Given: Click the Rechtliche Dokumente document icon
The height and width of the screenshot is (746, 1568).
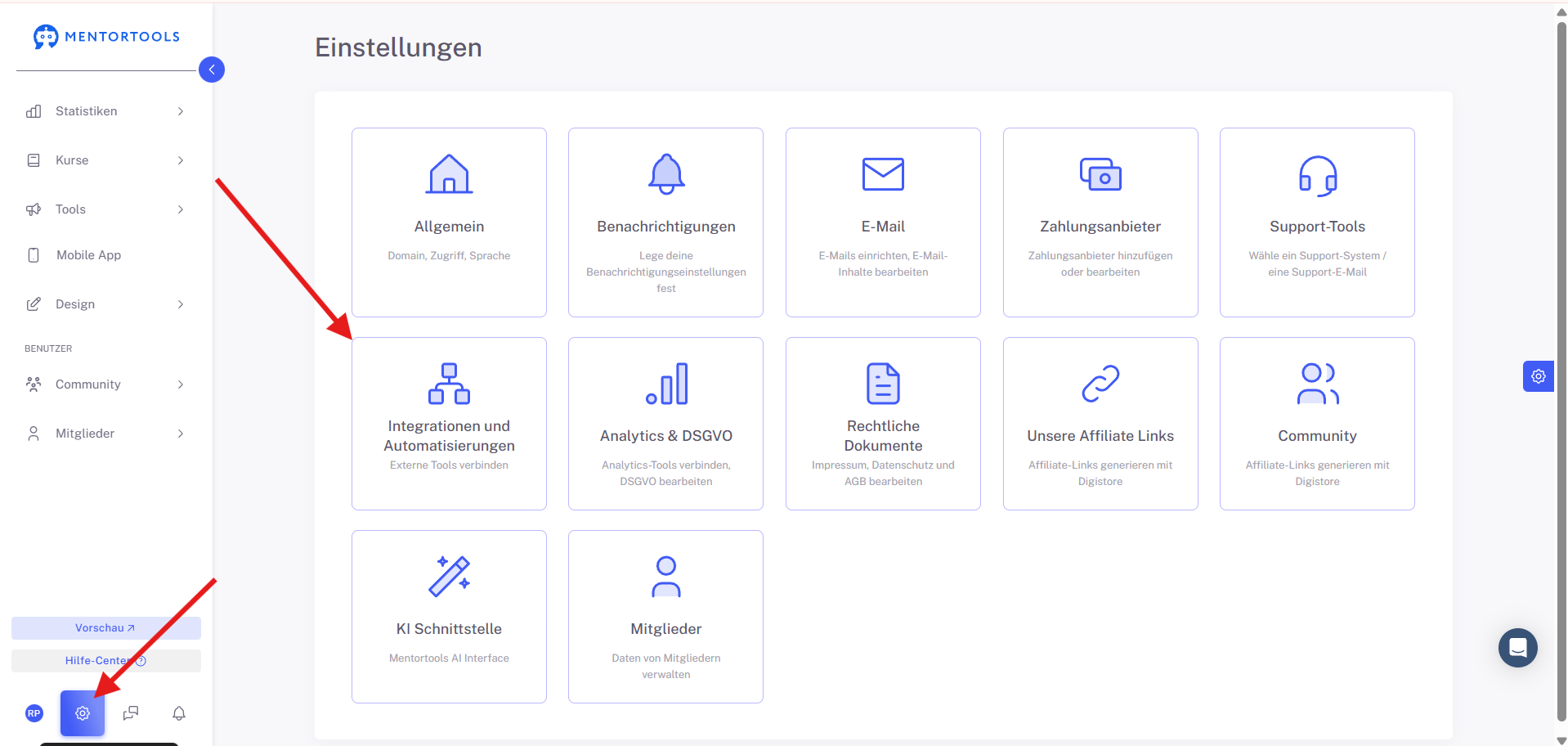Looking at the screenshot, I should click(x=883, y=384).
